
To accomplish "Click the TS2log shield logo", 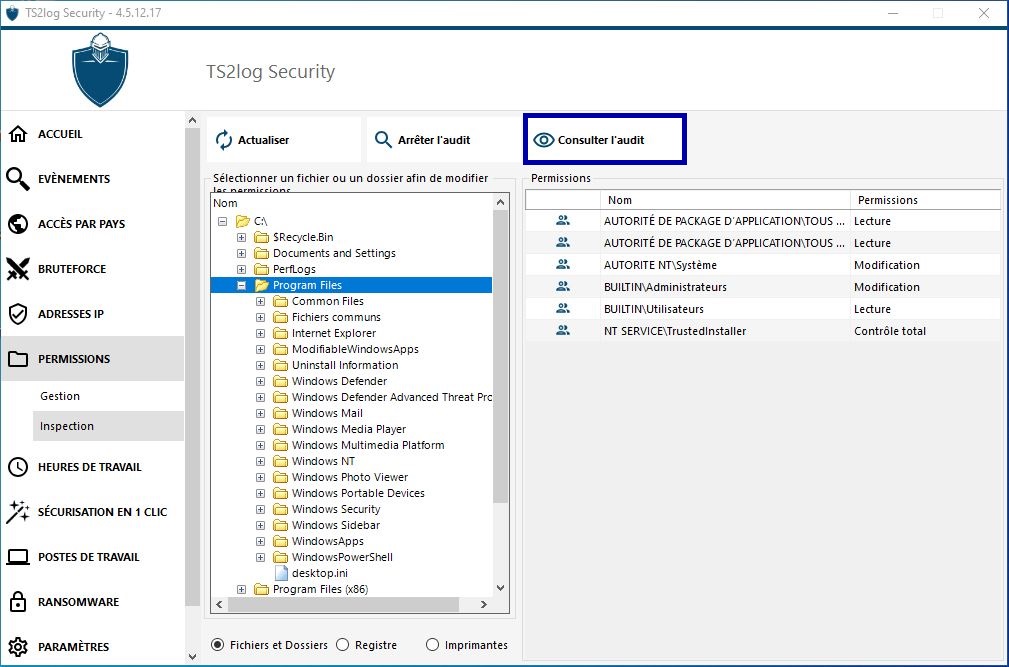I will coord(100,70).
